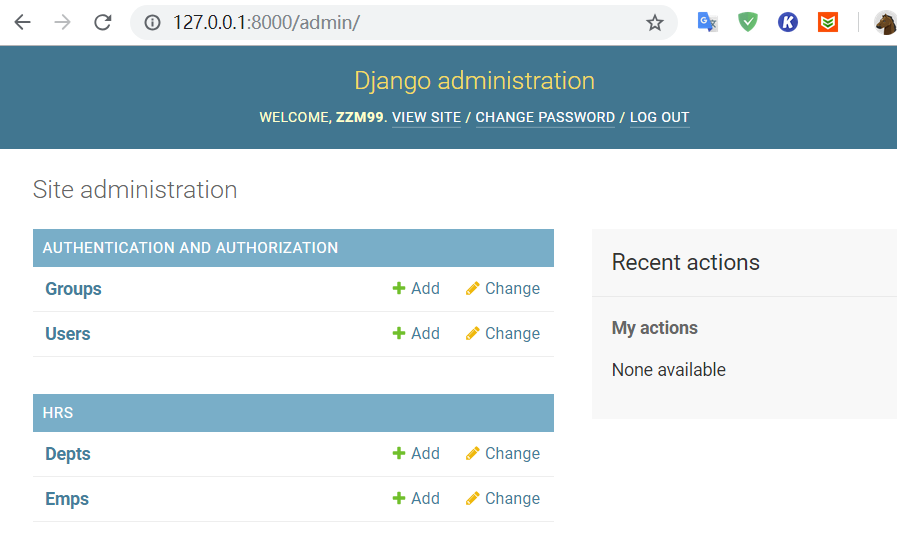897x558 pixels.
Task: Open the View Site link
Action: (426, 117)
